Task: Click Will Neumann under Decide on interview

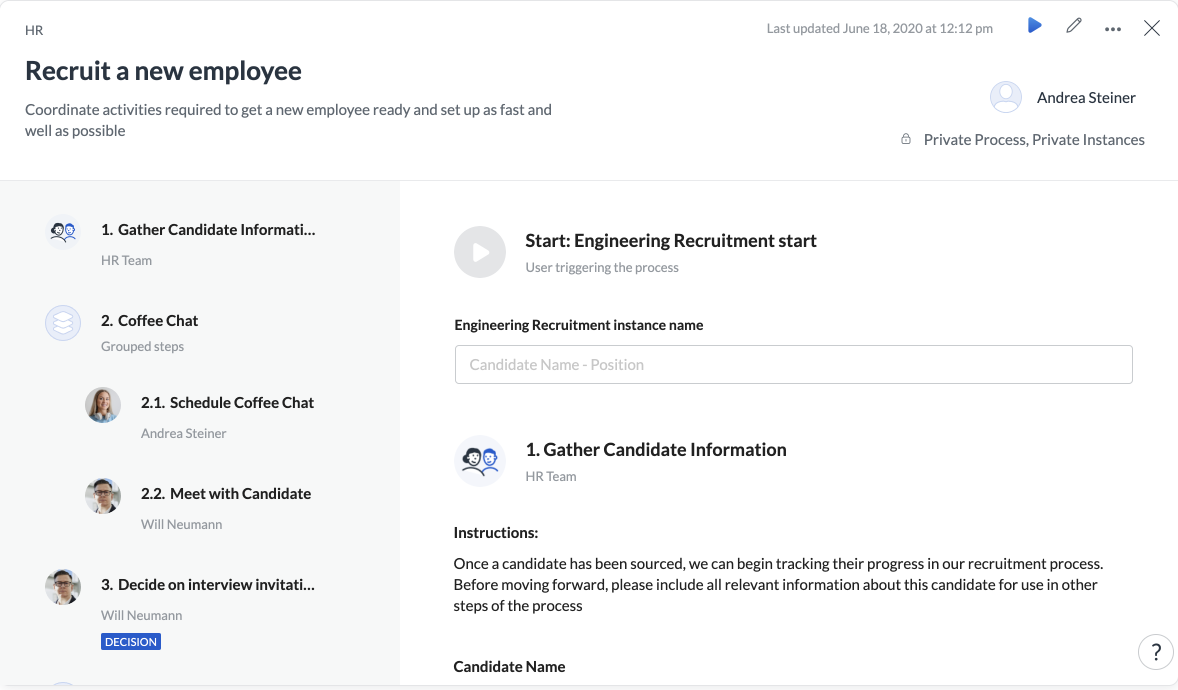Action: point(141,615)
